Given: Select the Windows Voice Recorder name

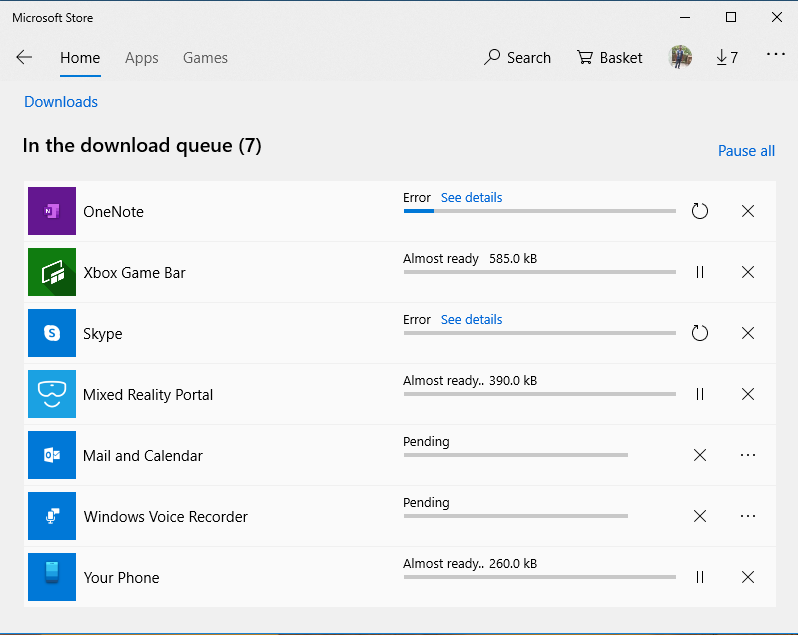Looking at the screenshot, I should (x=165, y=517).
